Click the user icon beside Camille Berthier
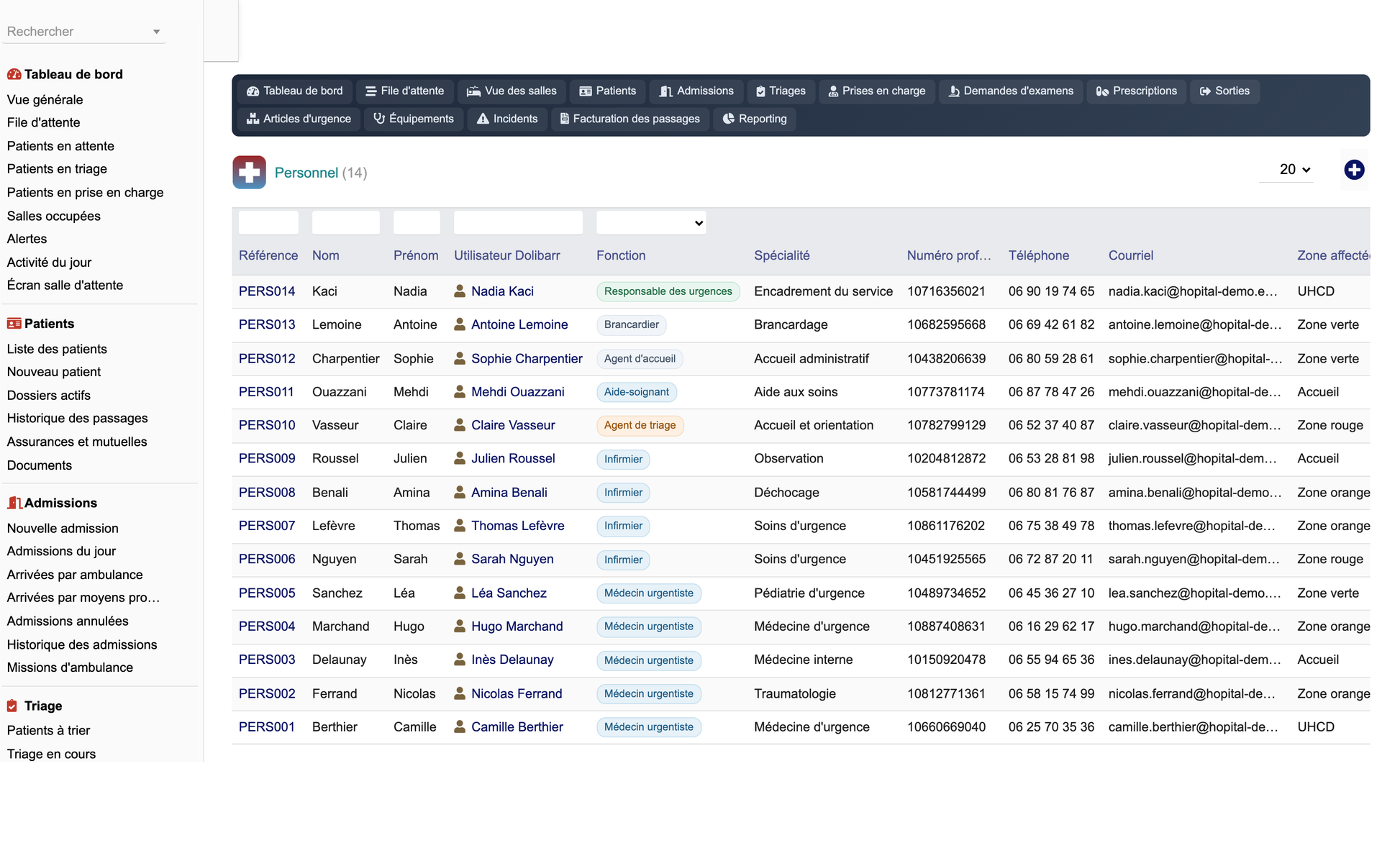Viewport: 1400px width, 866px height. [460, 727]
